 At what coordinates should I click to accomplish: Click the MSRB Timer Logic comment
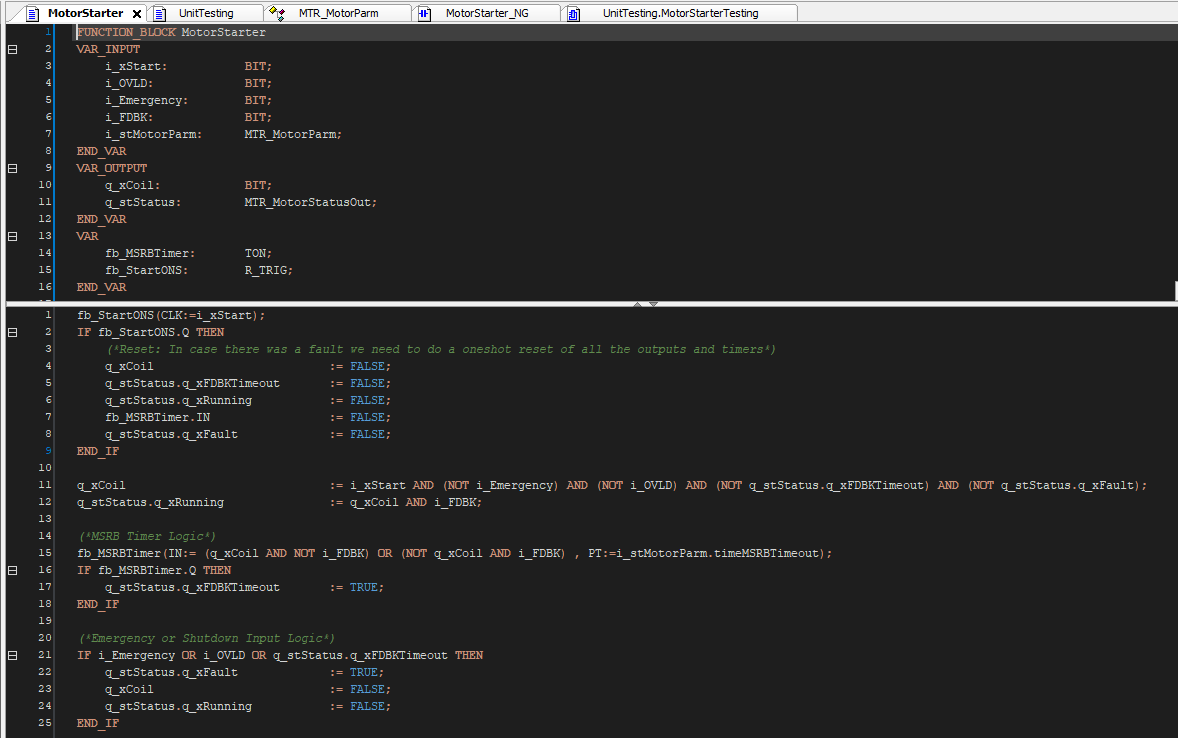[147, 537]
